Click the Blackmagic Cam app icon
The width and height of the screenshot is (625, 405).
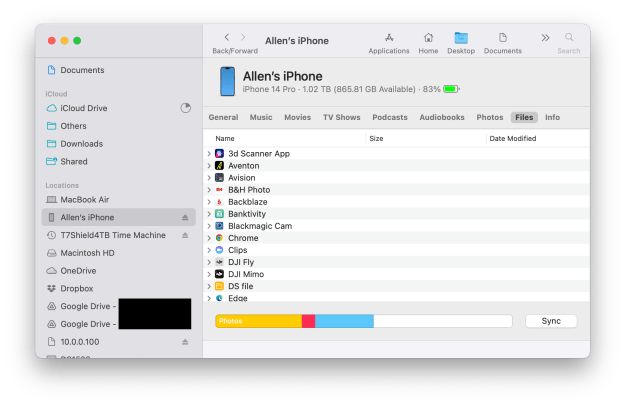219,226
